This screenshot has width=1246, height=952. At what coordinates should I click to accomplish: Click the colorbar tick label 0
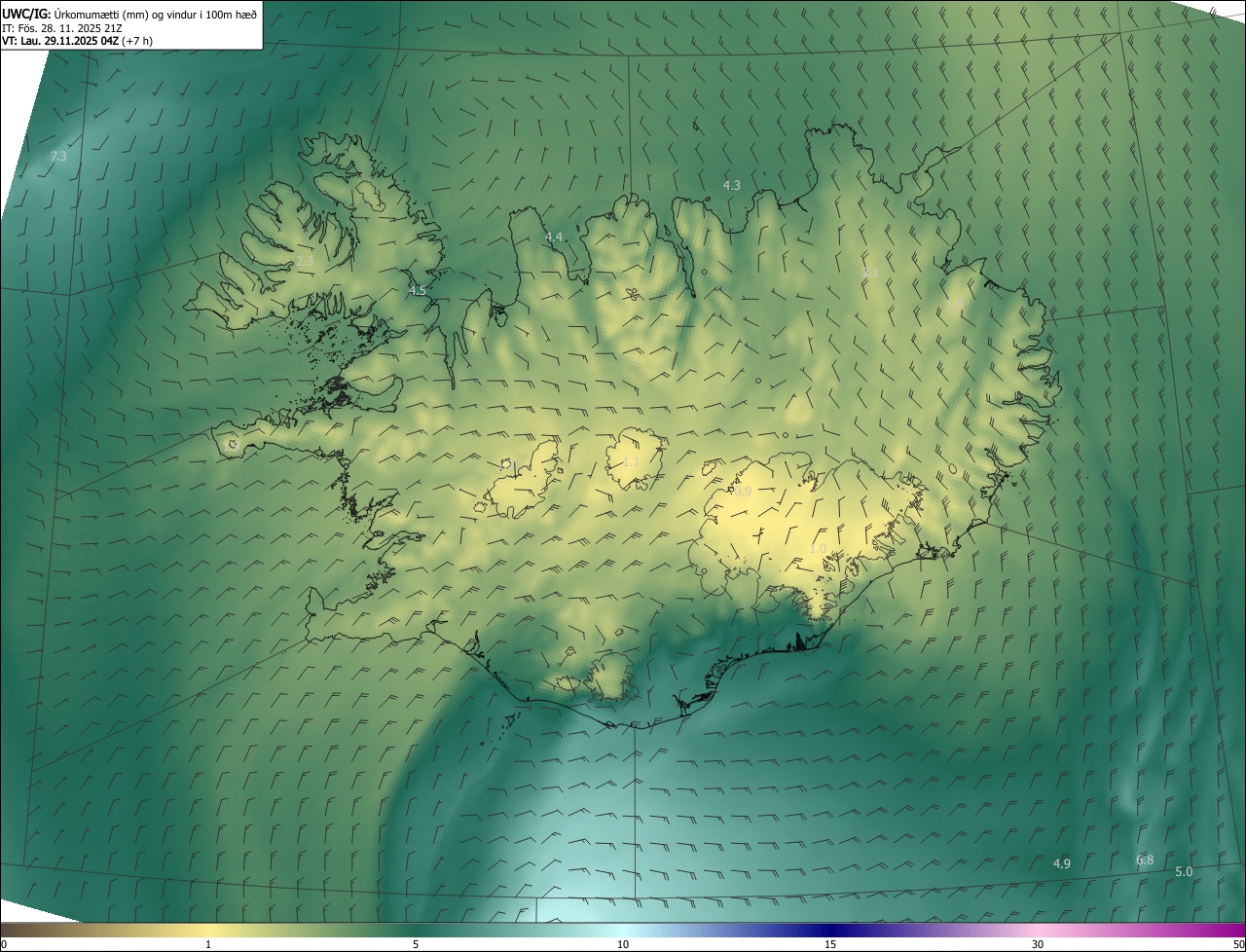(x=4, y=944)
